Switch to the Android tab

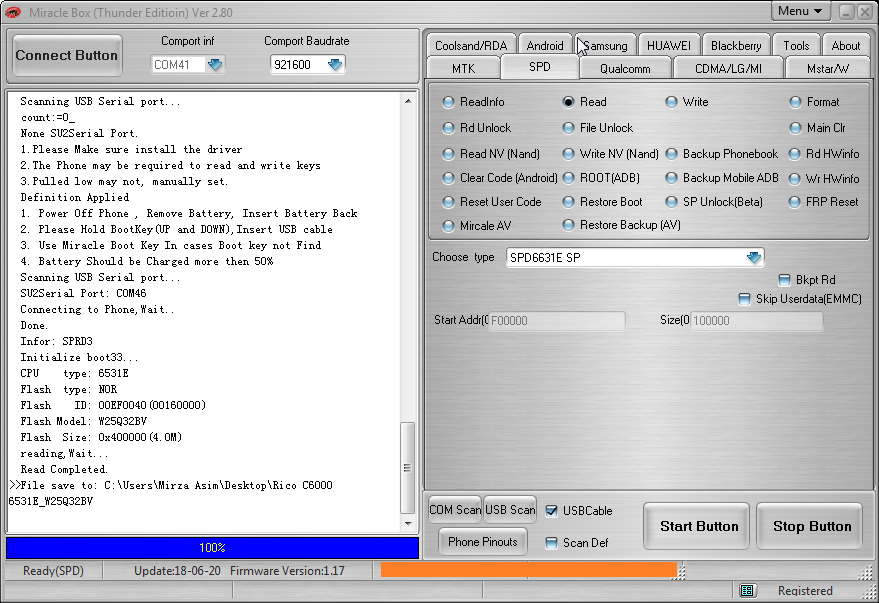click(544, 45)
